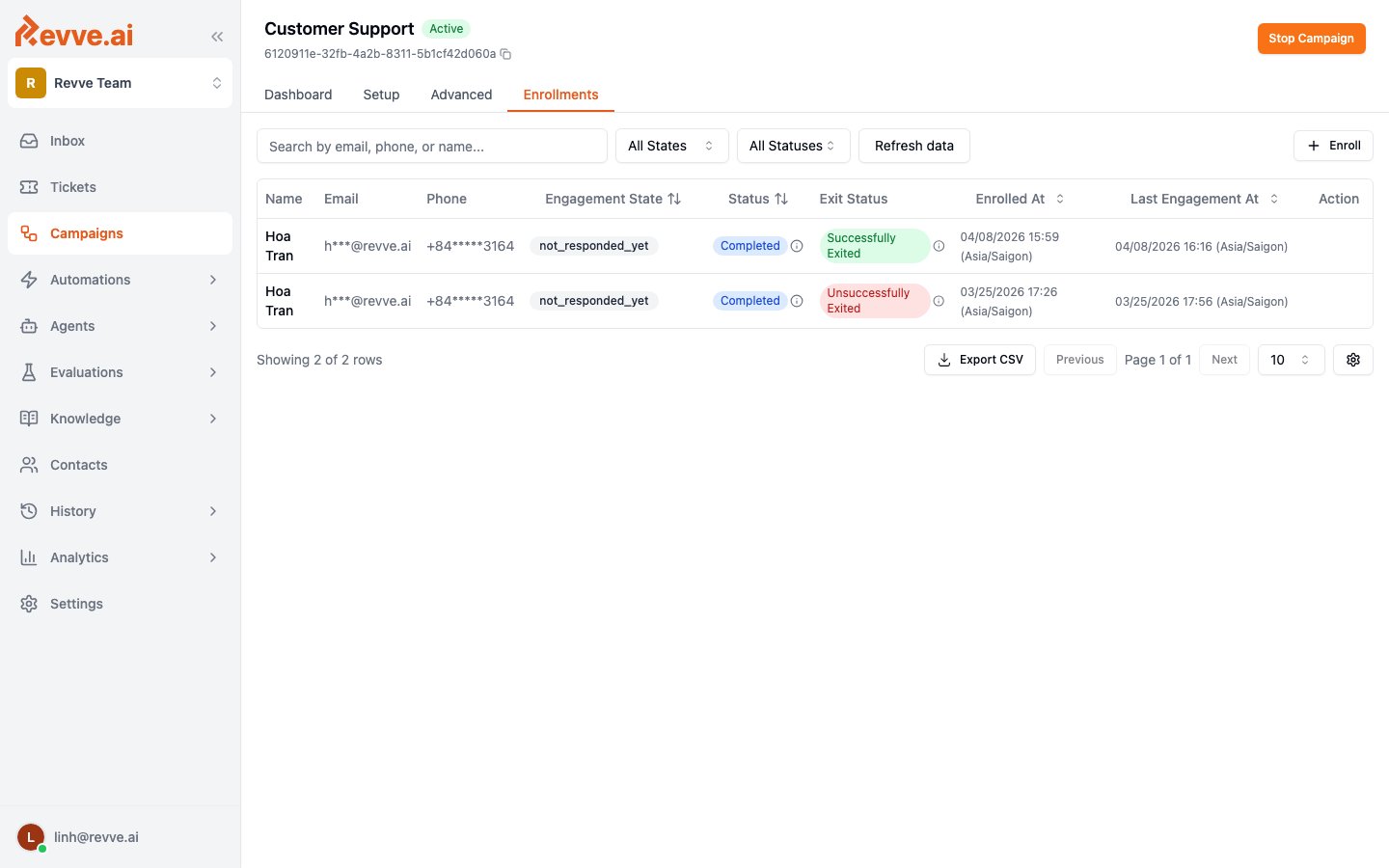The height and width of the screenshot is (868, 1389).
Task: Click the Revve.ai logo
Action: coord(74,32)
